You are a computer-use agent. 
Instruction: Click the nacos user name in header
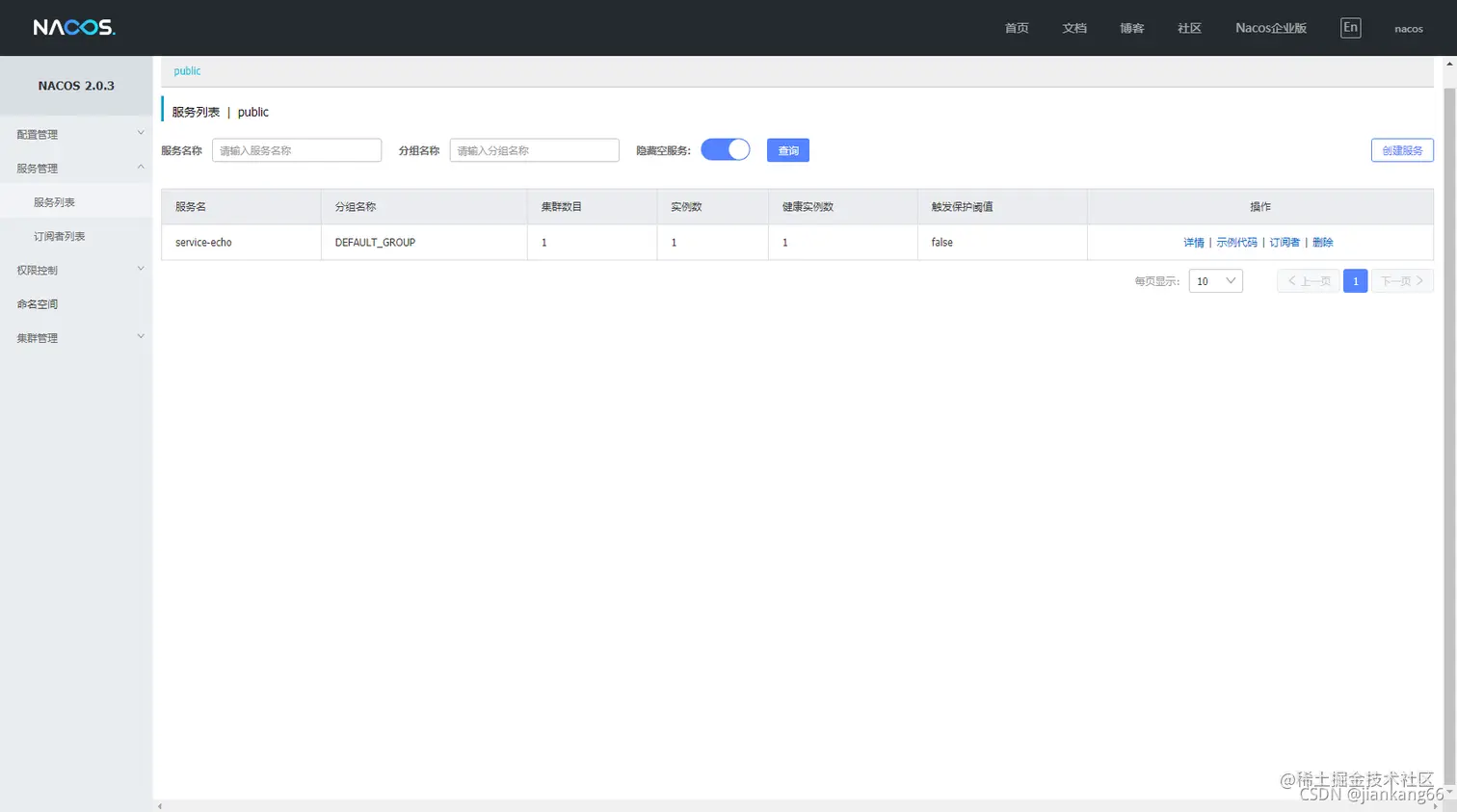1409,29
